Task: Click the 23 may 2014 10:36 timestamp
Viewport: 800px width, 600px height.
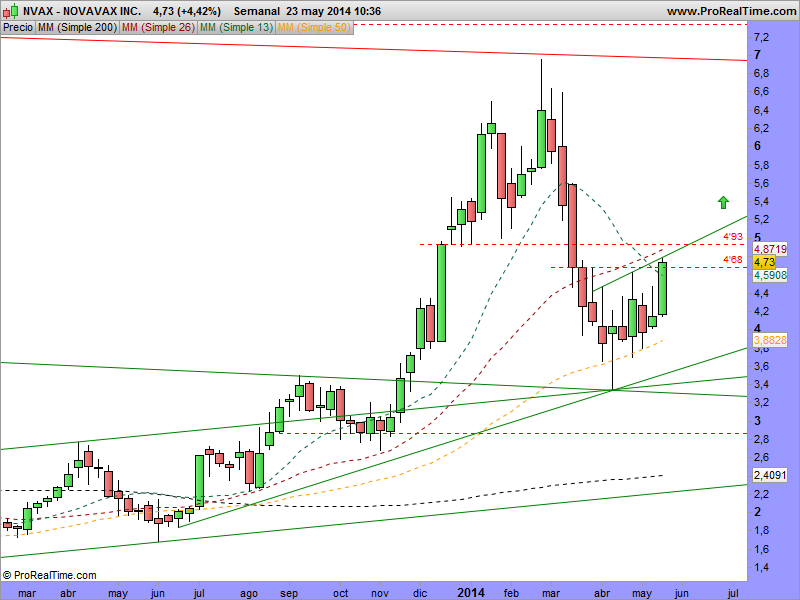Action: [x=333, y=11]
